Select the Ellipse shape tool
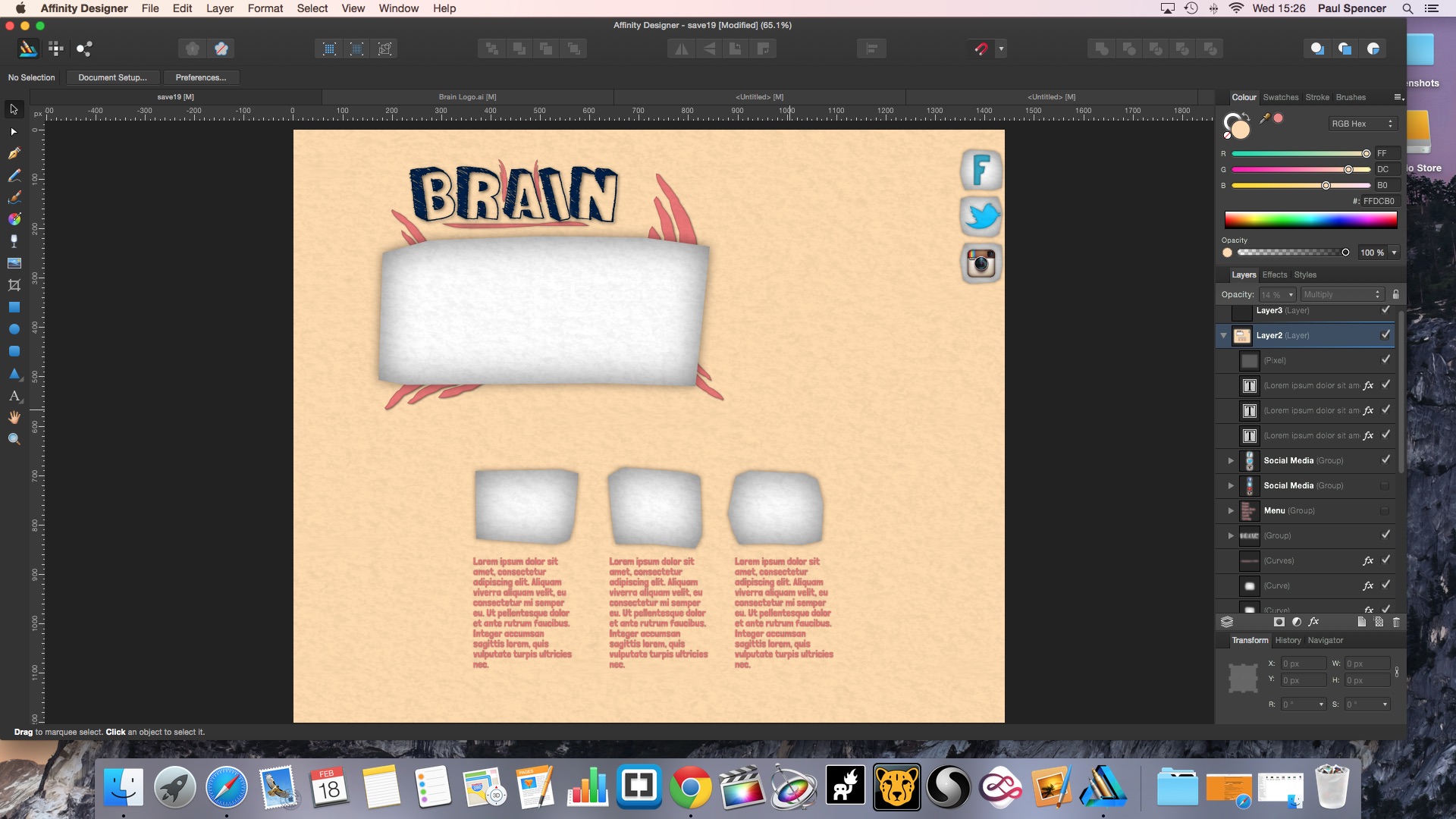 [x=14, y=329]
